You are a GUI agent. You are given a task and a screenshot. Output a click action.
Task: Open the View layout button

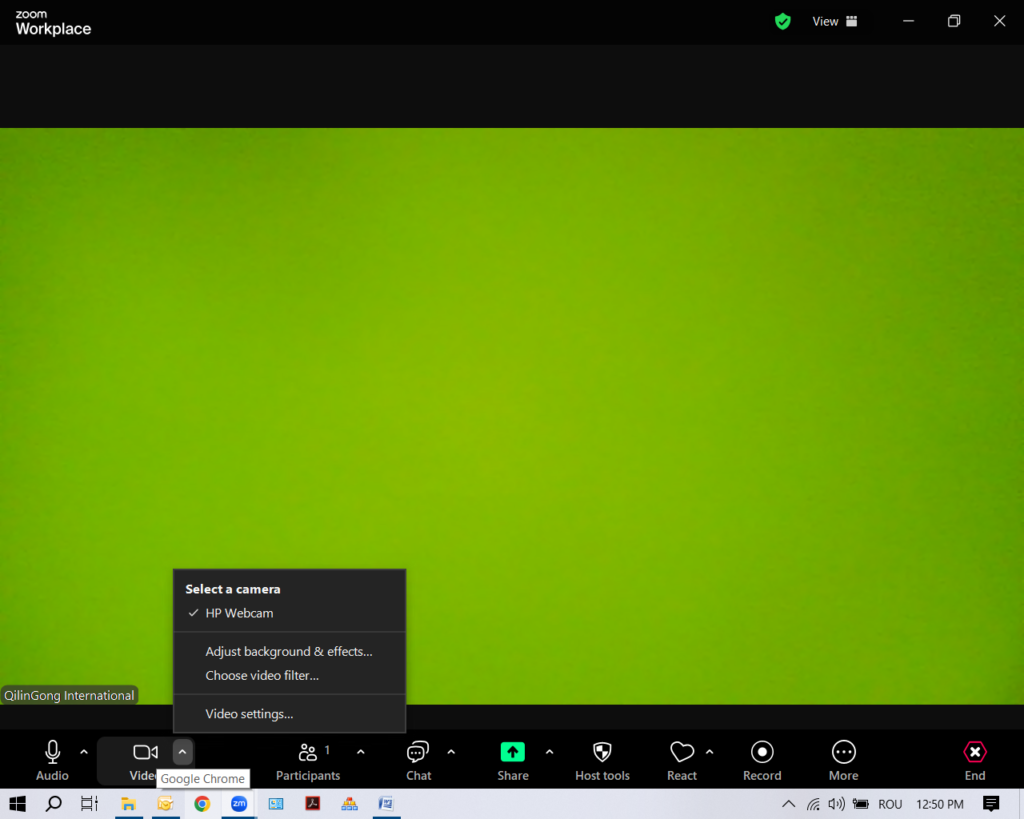pos(835,21)
